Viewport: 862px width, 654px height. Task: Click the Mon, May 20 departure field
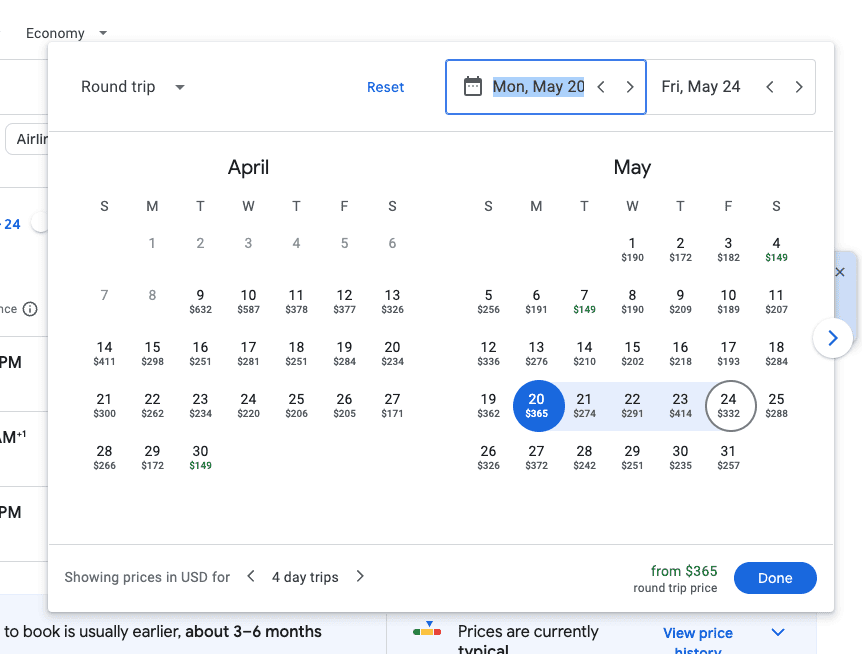538,87
